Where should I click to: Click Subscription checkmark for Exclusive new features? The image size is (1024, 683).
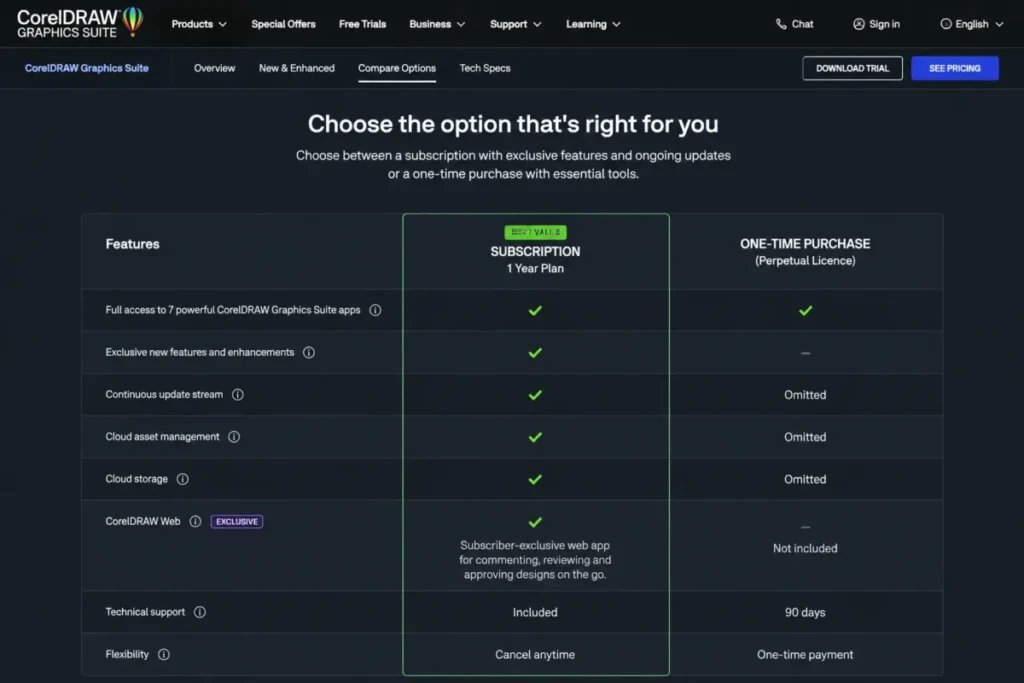point(535,353)
